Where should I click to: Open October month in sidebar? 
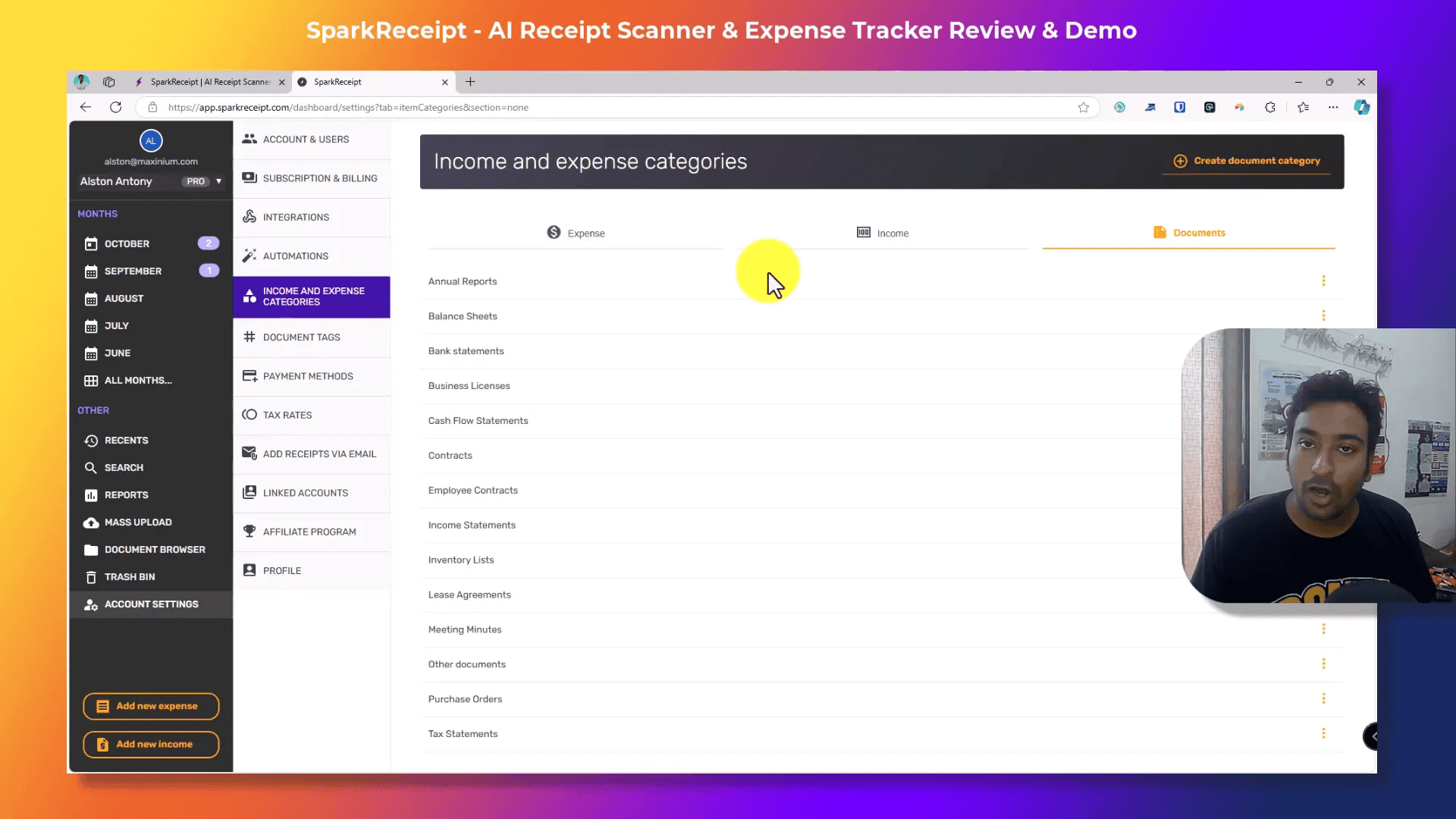pyautogui.click(x=151, y=243)
